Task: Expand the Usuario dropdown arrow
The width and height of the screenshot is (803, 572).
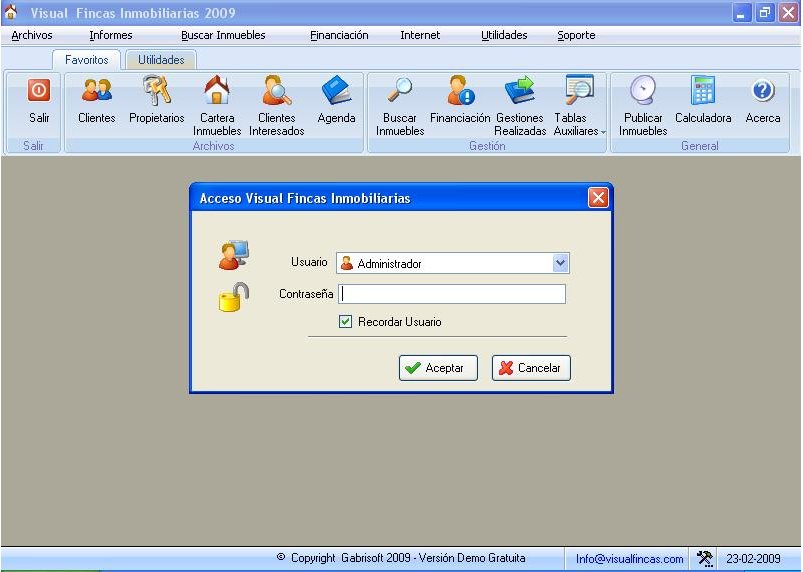Action: click(x=560, y=263)
